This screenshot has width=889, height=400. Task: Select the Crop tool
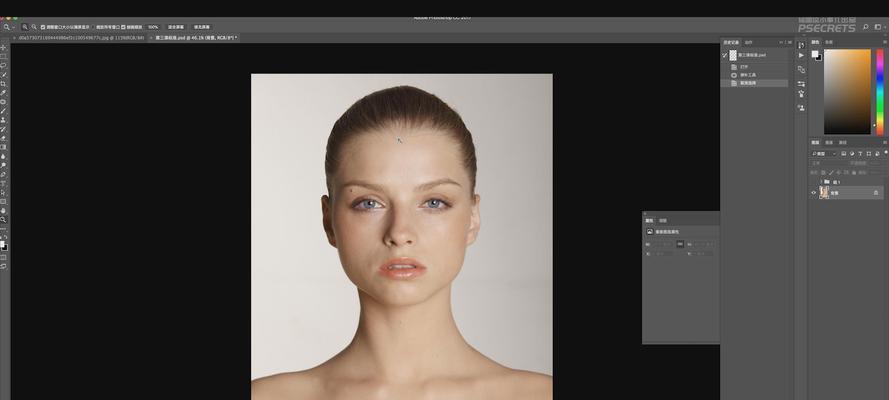[x=3, y=84]
